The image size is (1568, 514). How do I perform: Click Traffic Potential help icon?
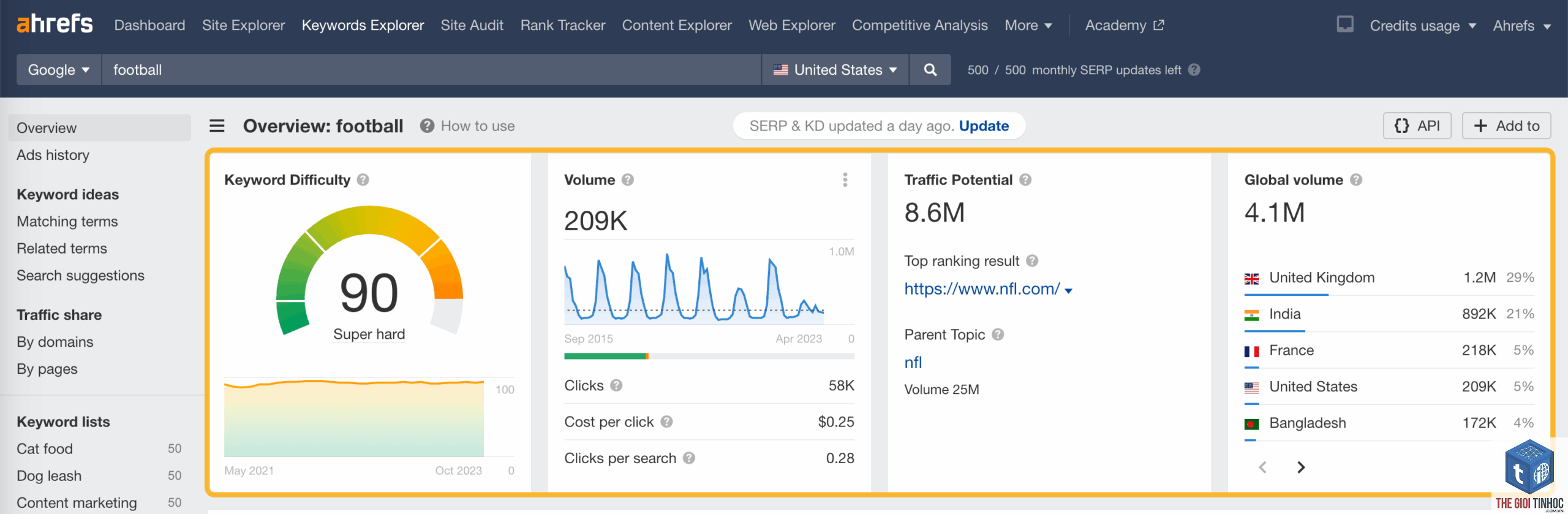(x=1025, y=180)
